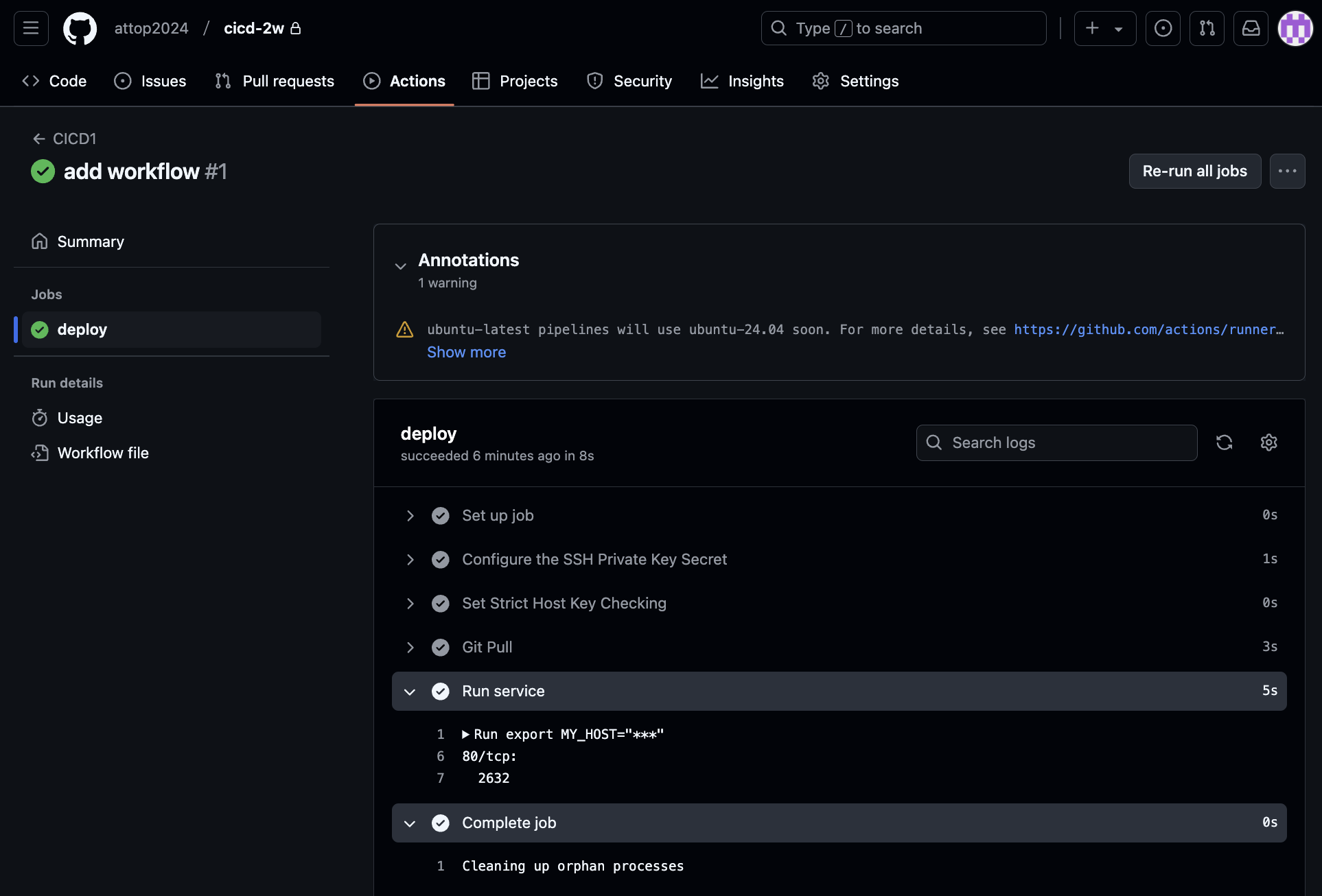1322x896 pixels.
Task: Click the three-dots run options button
Action: (1287, 171)
